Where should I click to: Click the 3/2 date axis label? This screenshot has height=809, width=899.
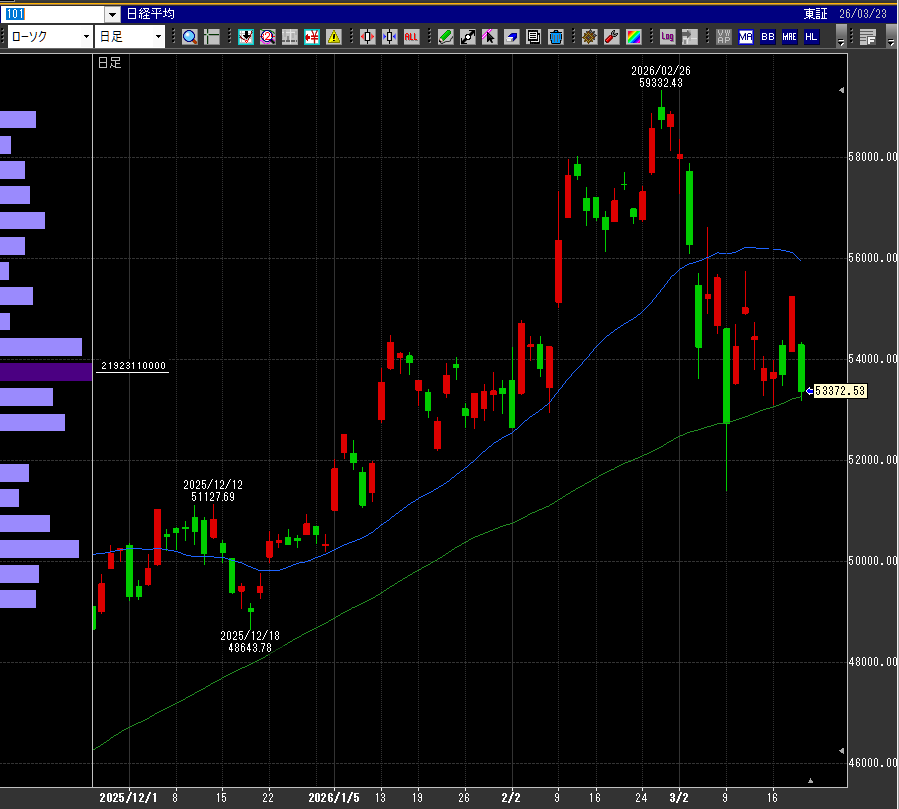coord(679,798)
